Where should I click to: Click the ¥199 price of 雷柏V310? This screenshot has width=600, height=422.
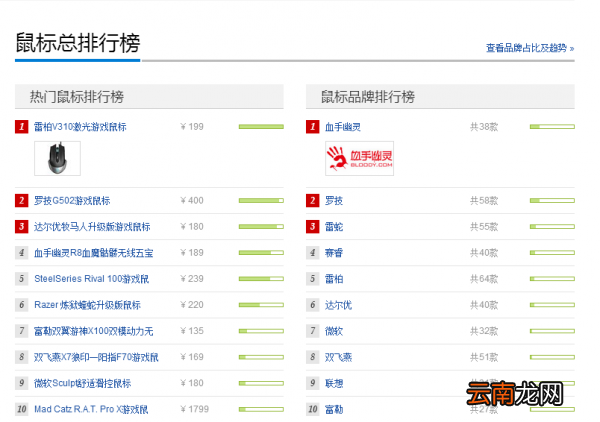click(192, 127)
